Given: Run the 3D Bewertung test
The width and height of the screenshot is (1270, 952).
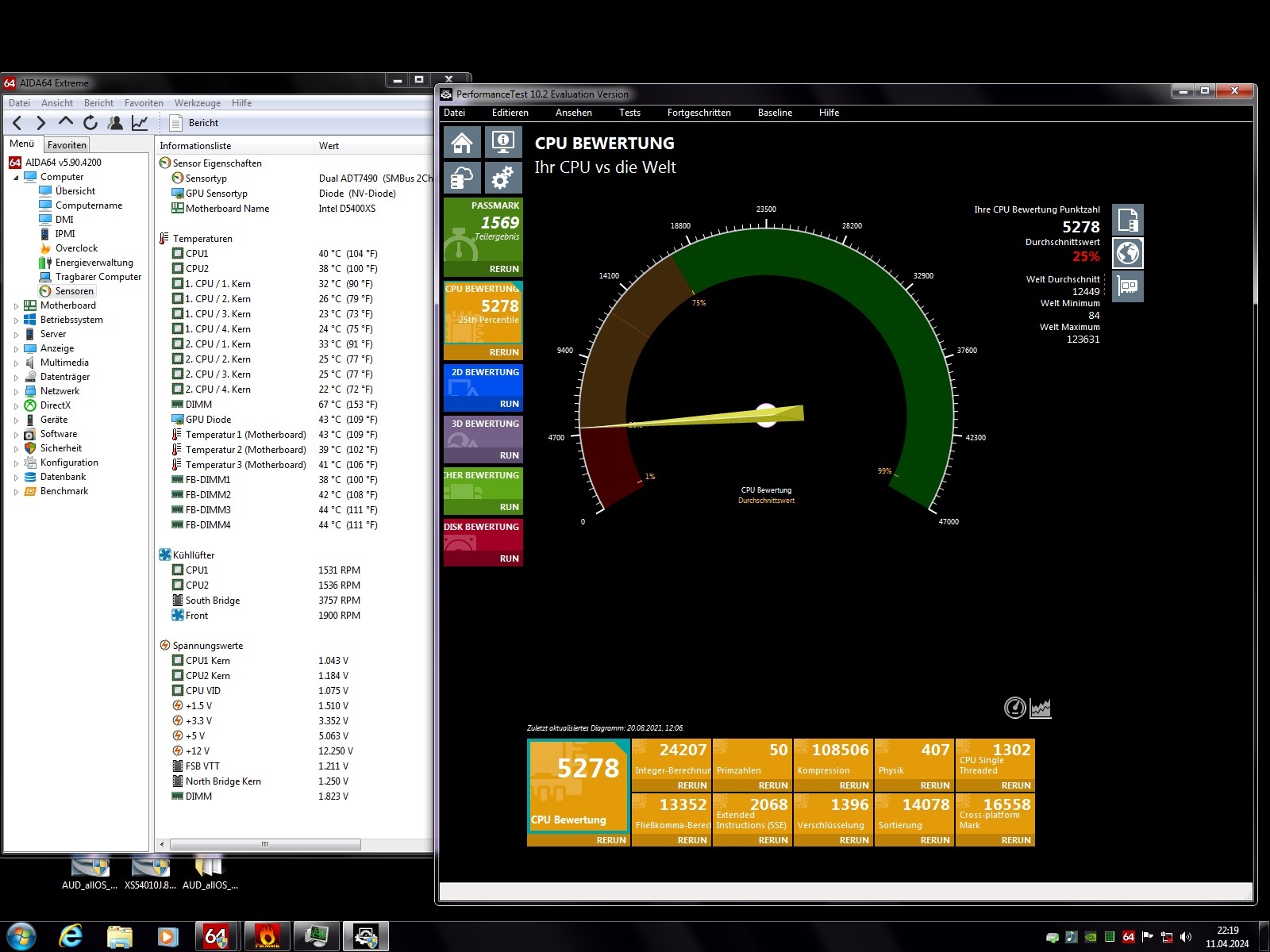Looking at the screenshot, I should coord(509,455).
